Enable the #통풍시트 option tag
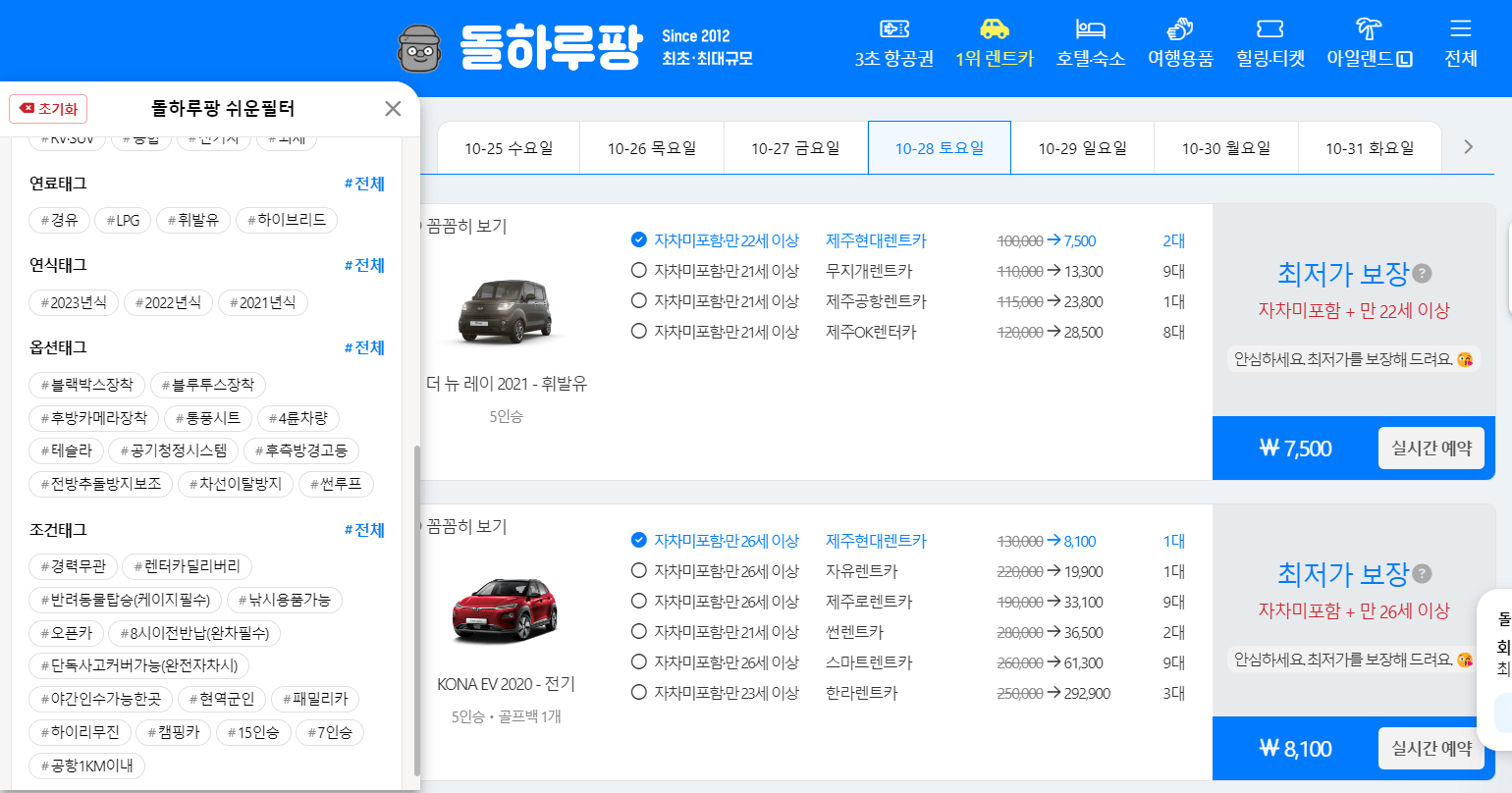The height and width of the screenshot is (793, 1512). pos(208,418)
